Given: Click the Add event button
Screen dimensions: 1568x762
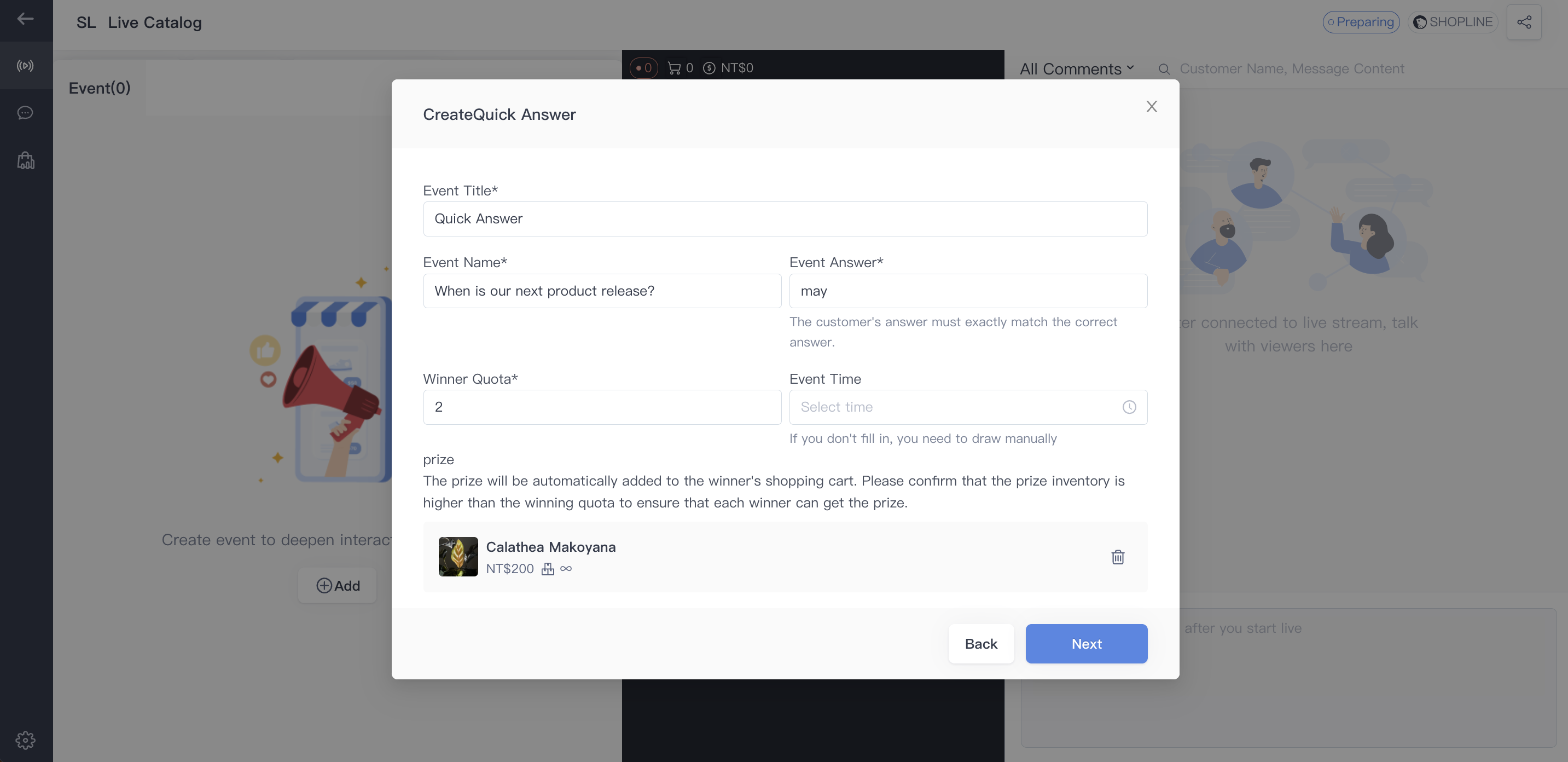Looking at the screenshot, I should coord(337,585).
